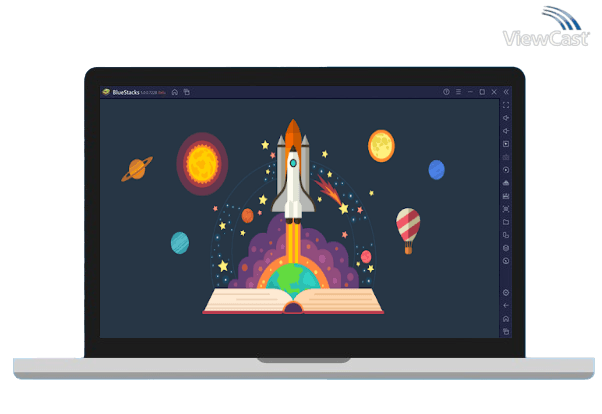The height and width of the screenshot is (414, 602).
Task: Click the round icon below the layers icon
Action: pos(506,261)
